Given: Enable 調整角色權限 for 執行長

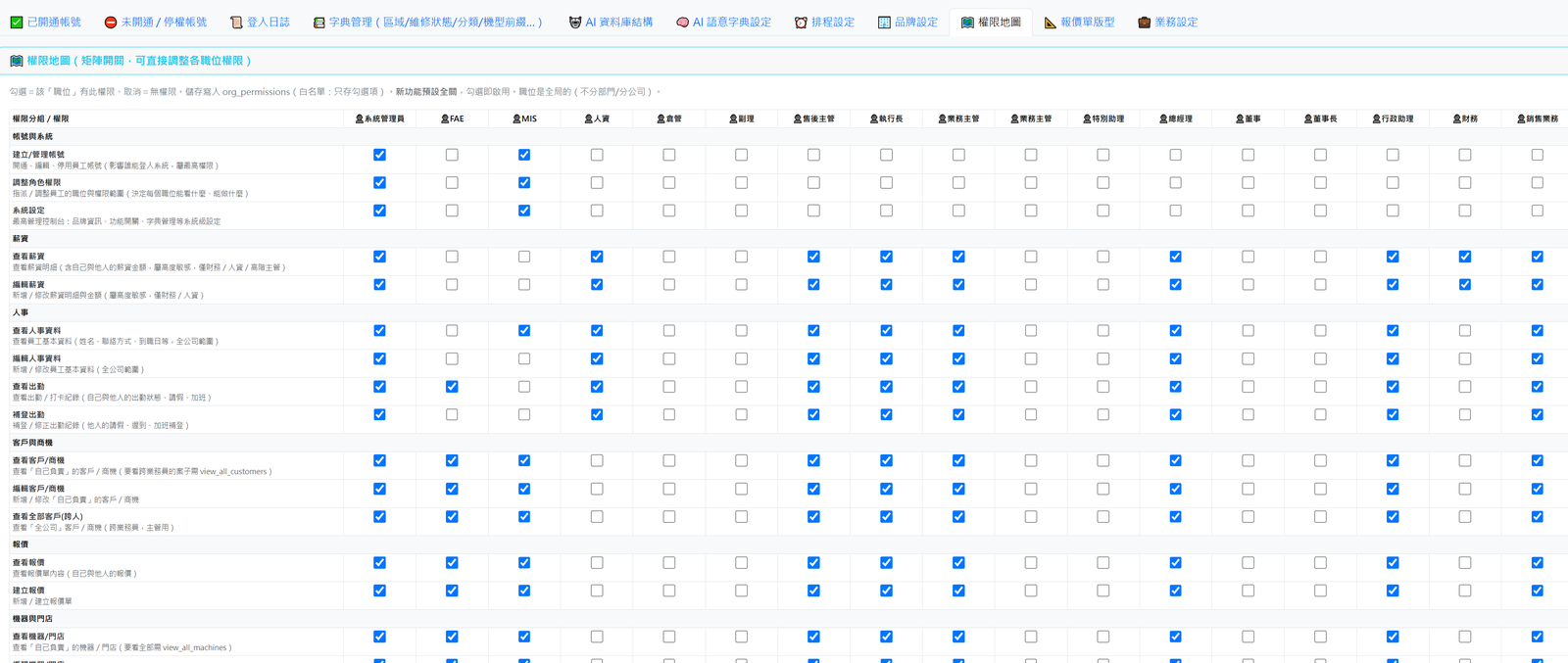Looking at the screenshot, I should click(x=886, y=183).
